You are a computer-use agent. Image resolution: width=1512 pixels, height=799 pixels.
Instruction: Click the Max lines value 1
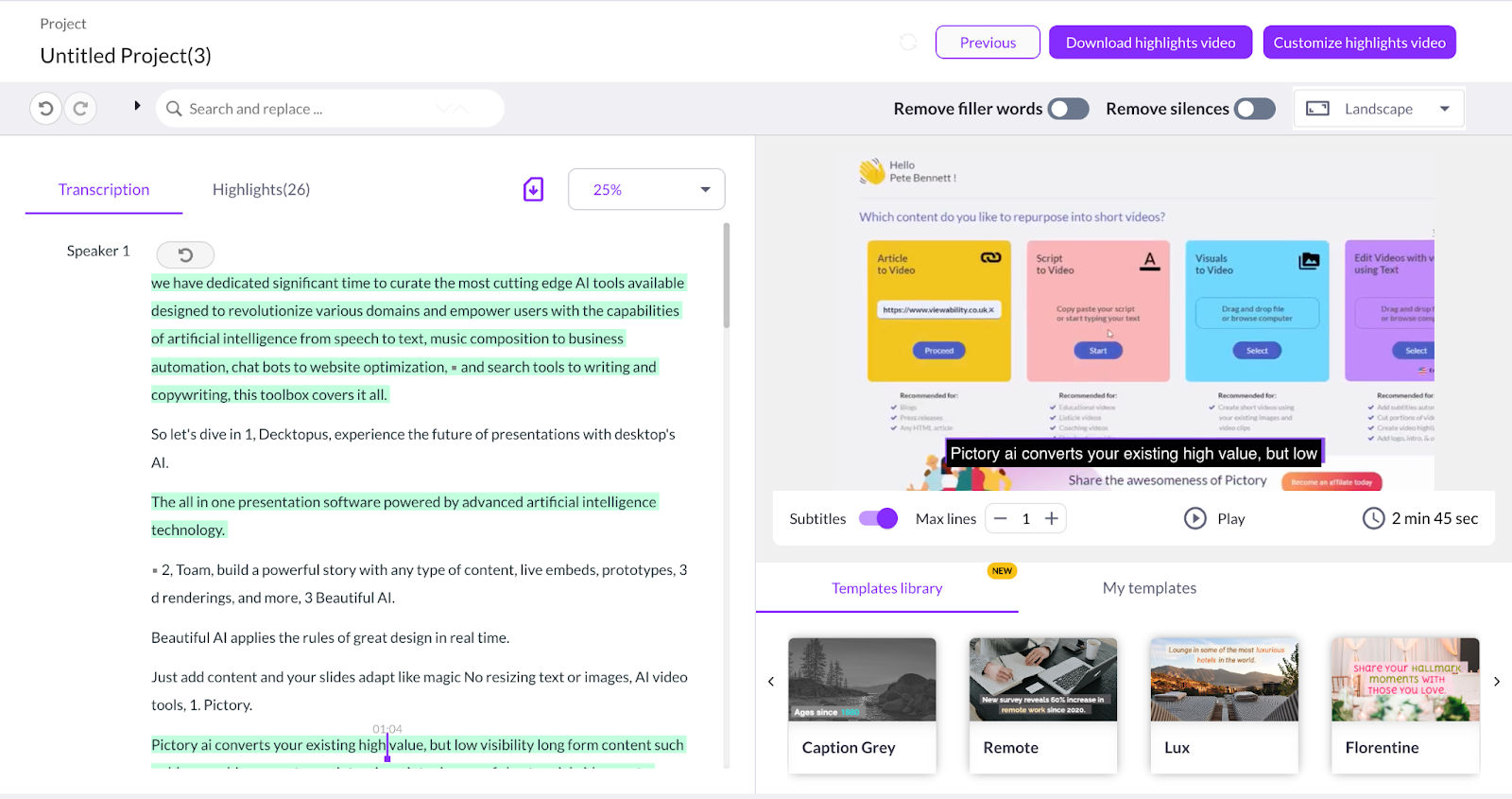pos(1025,518)
